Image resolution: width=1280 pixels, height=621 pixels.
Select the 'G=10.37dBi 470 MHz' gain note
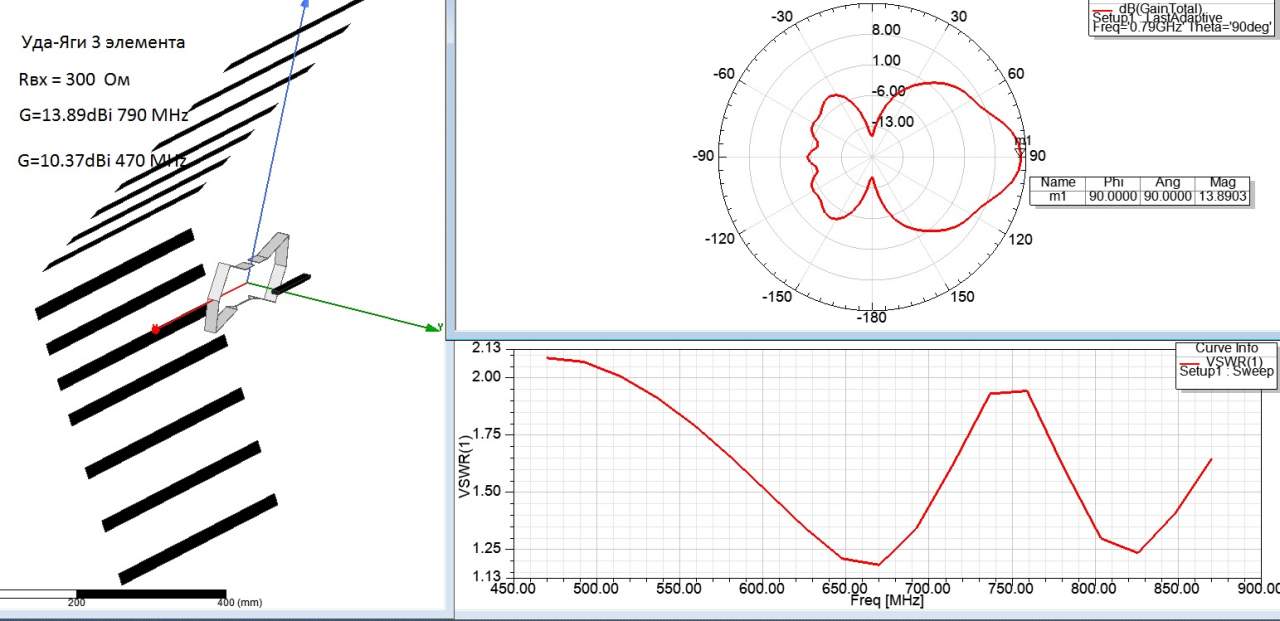[x=103, y=159]
